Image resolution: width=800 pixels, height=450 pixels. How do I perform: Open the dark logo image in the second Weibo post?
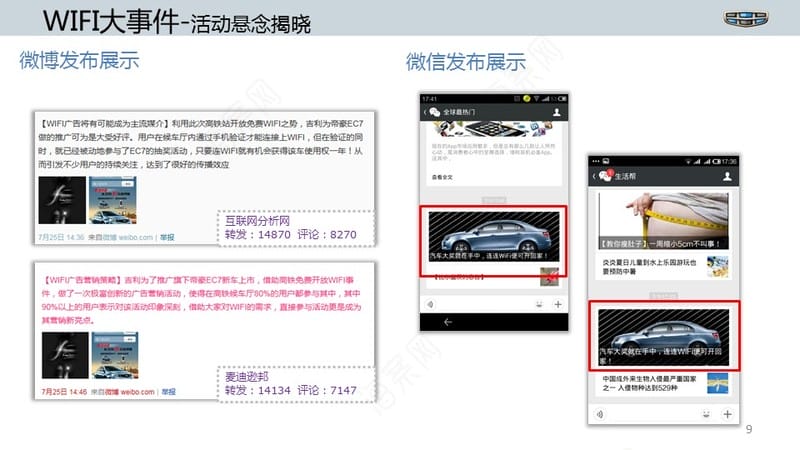[x=65, y=356]
